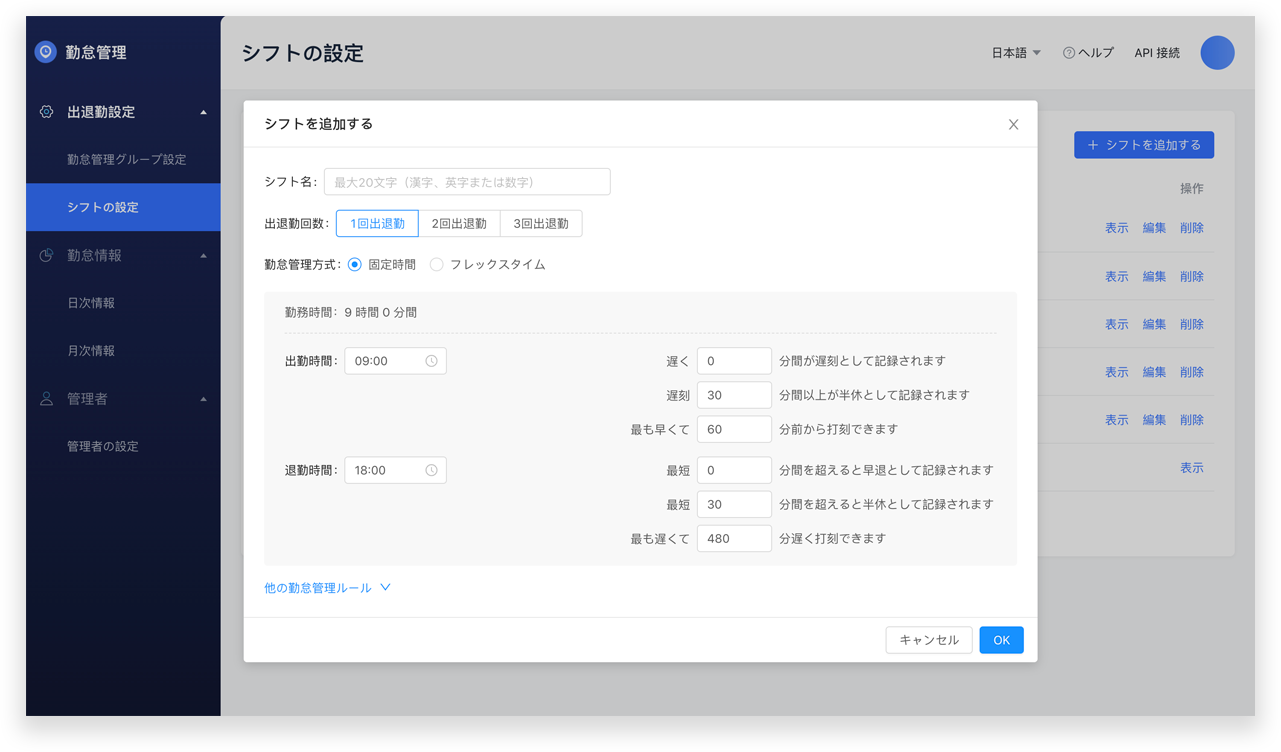The height and width of the screenshot is (752, 1281).
Task: Collapse the 出退勤設定 sidebar group
Action: (x=204, y=112)
